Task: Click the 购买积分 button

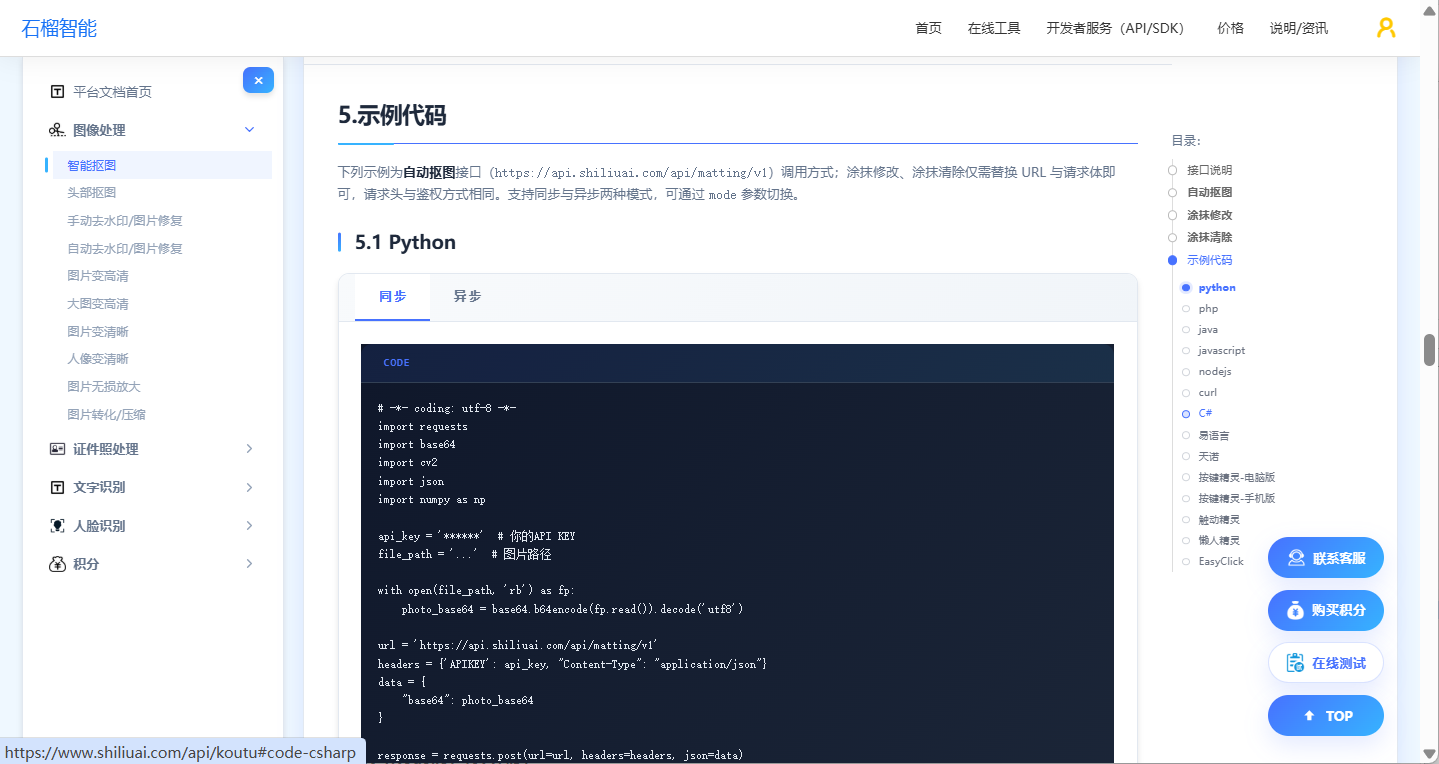Action: (x=1326, y=610)
